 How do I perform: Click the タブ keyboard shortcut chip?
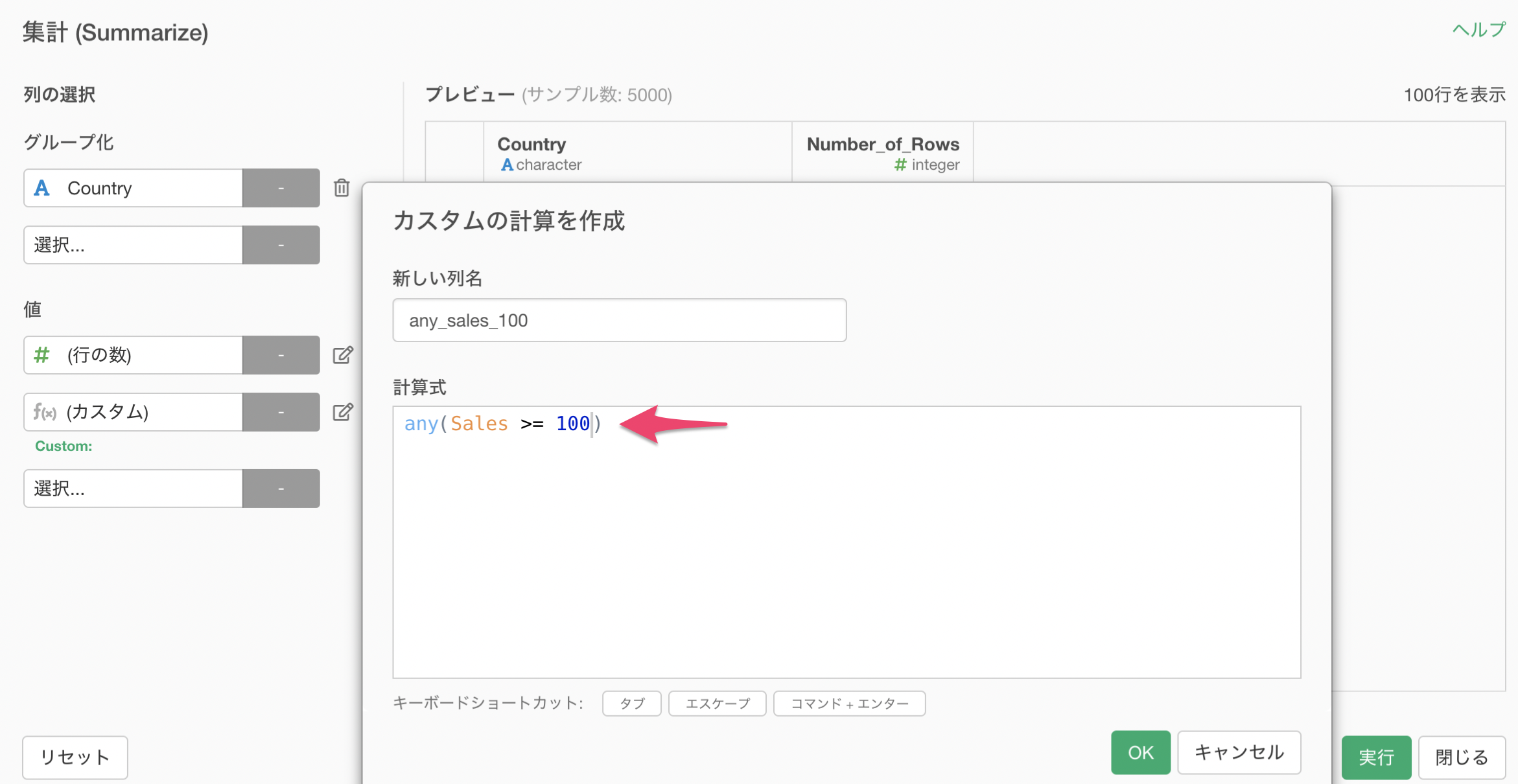click(x=631, y=704)
